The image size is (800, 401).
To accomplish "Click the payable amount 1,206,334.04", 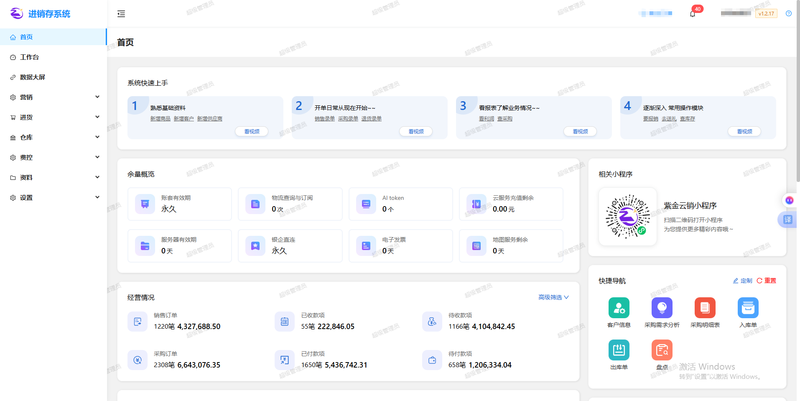I will point(490,365).
